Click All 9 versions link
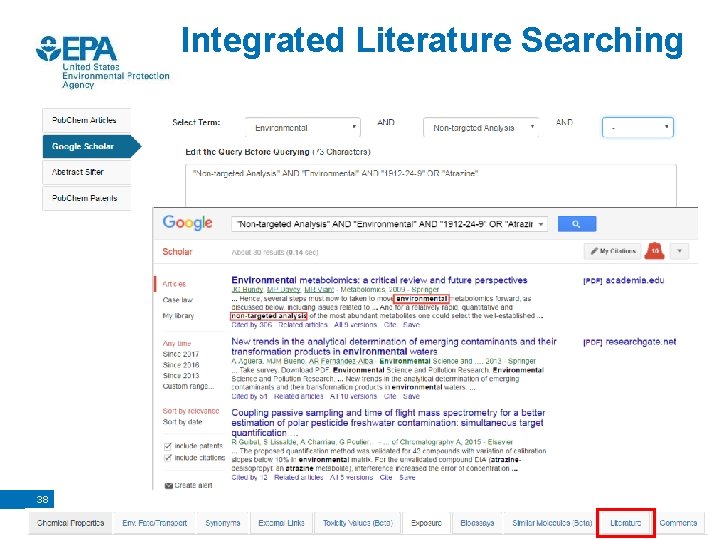Screen dimensions: 720x540 [x=355, y=325]
